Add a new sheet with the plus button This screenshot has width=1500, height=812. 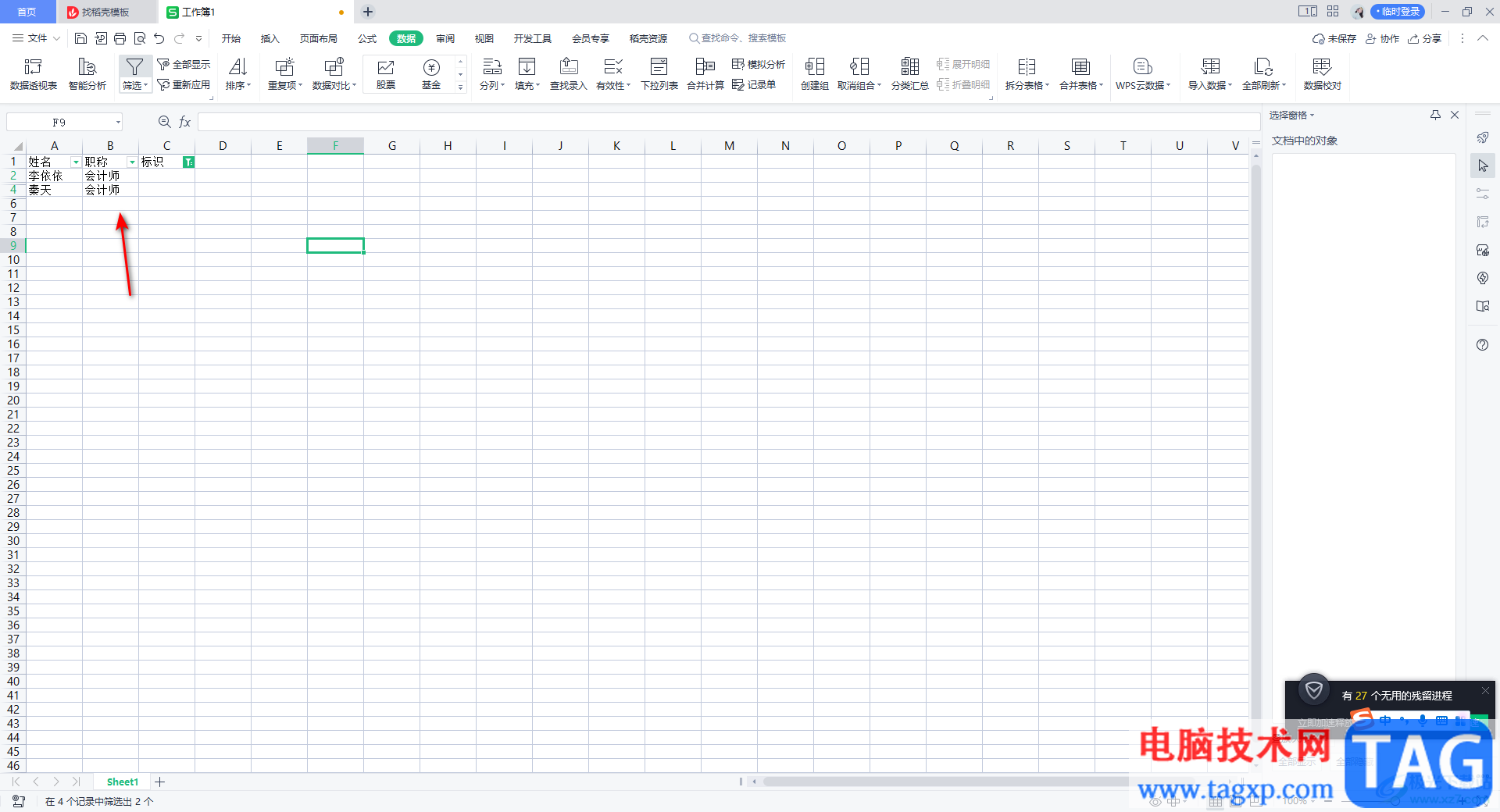coord(160,782)
